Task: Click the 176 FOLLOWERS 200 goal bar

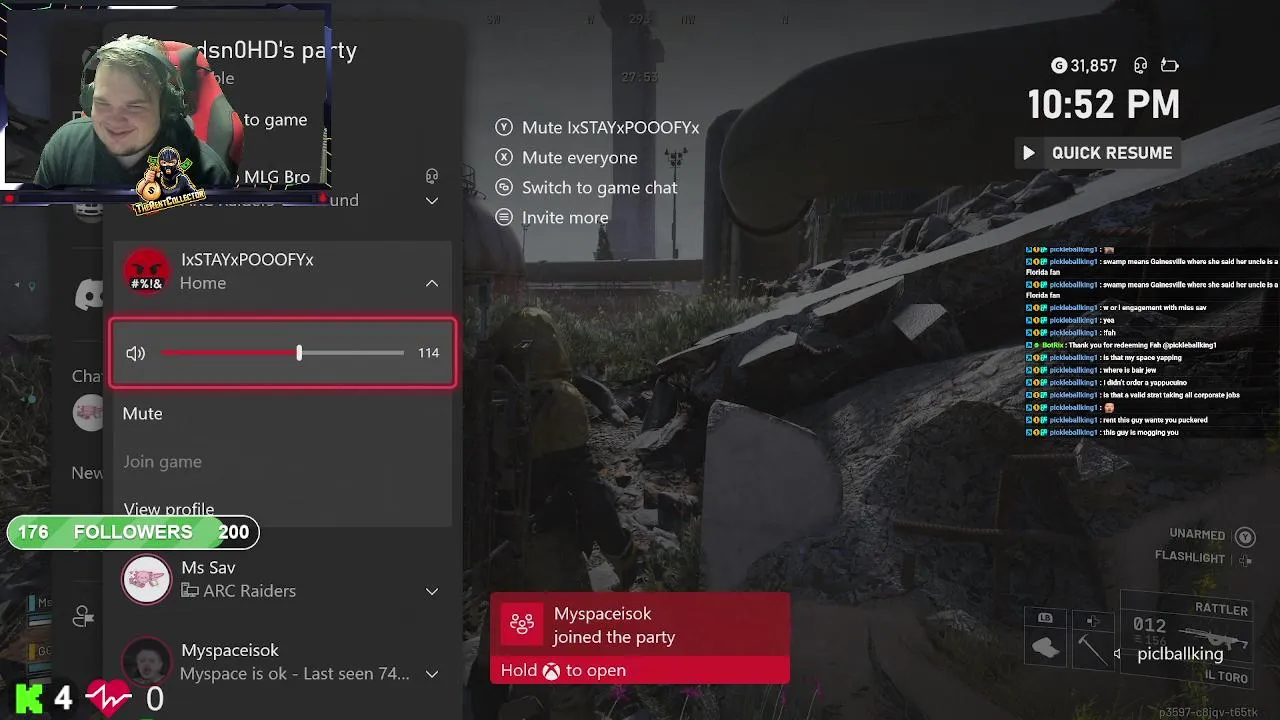Action: [x=133, y=532]
